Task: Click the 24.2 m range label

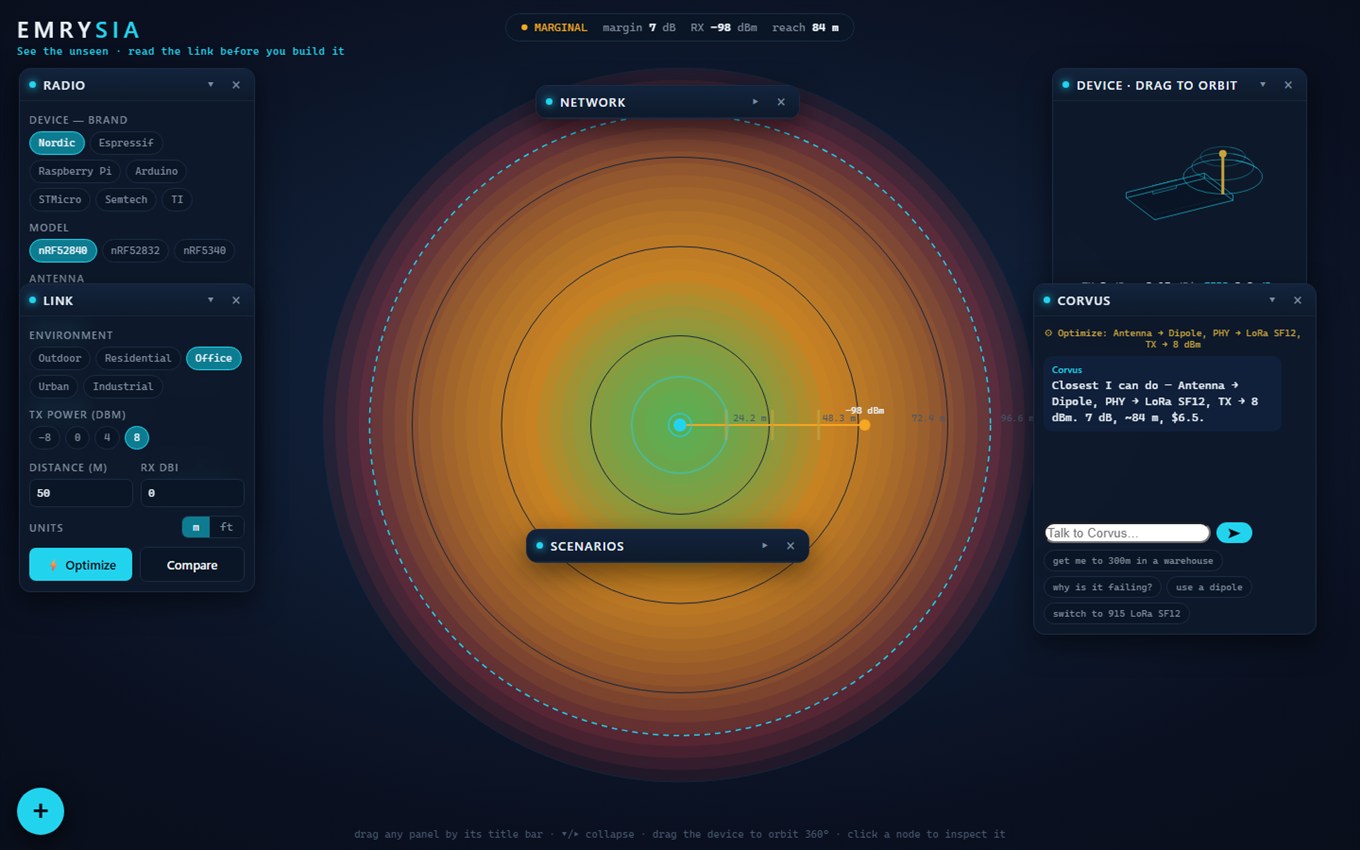Action: (751, 418)
